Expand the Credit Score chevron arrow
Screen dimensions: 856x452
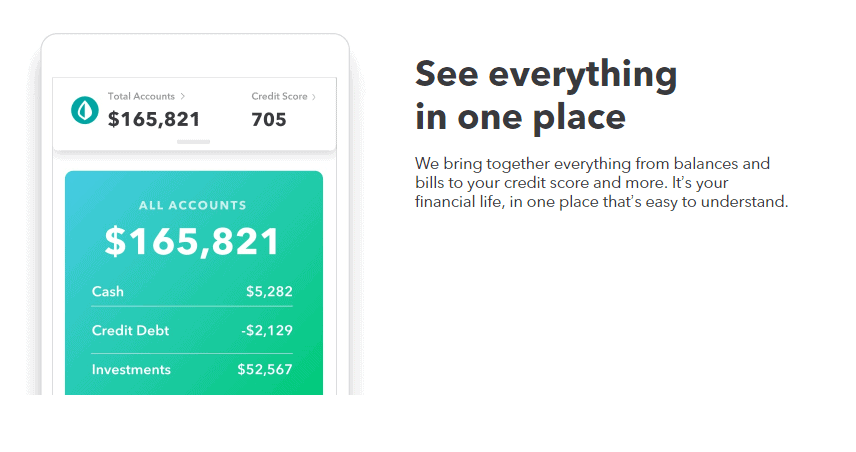point(313,97)
